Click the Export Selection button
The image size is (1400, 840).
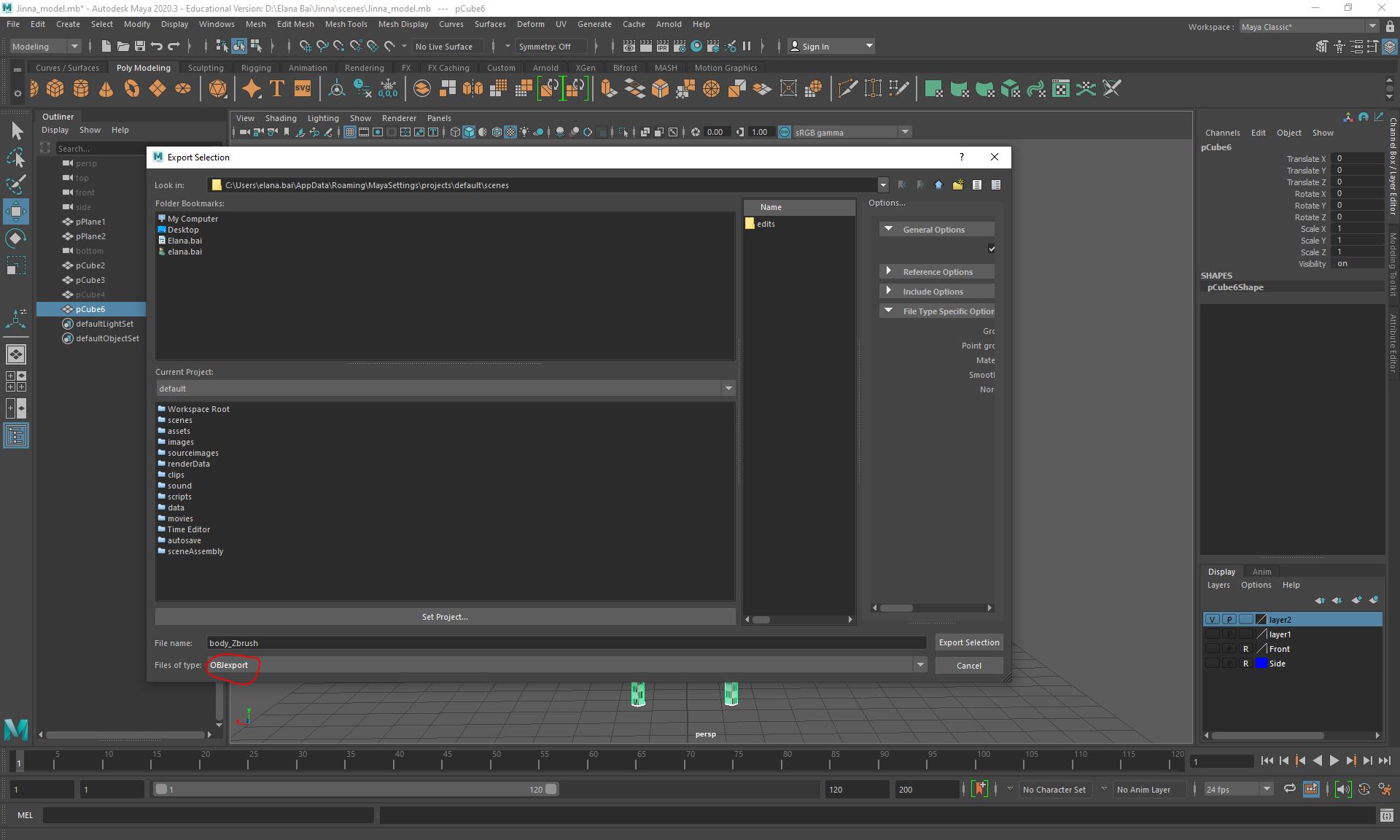968,642
